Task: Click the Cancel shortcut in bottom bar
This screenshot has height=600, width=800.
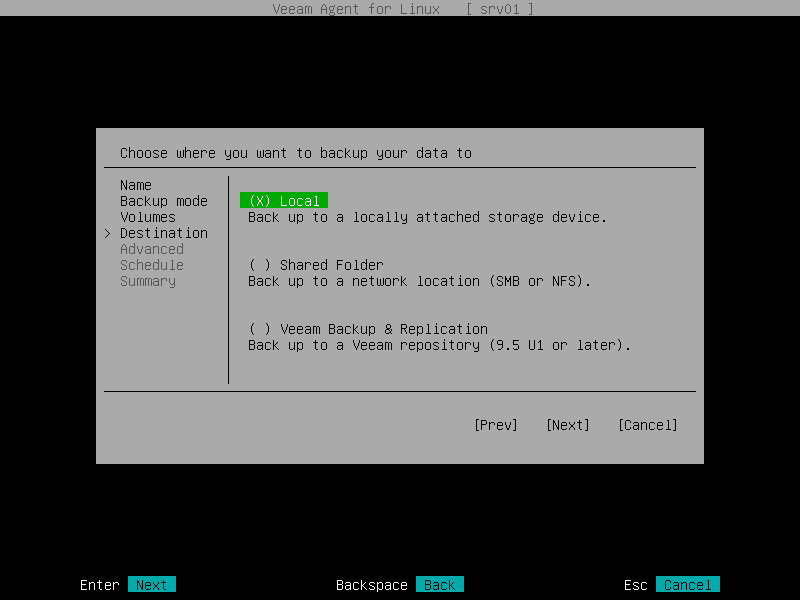Action: tap(688, 584)
